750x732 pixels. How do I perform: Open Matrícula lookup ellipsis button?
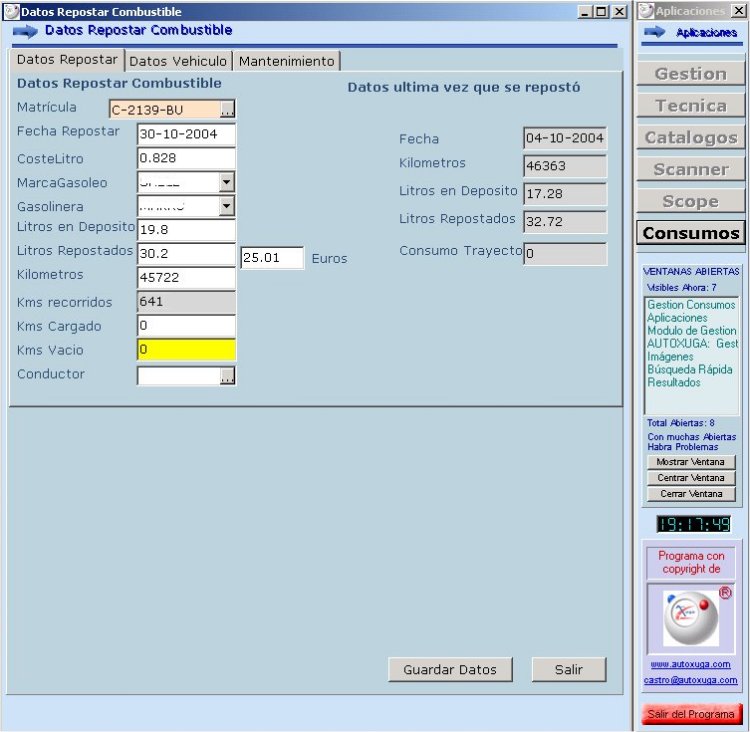[227, 110]
